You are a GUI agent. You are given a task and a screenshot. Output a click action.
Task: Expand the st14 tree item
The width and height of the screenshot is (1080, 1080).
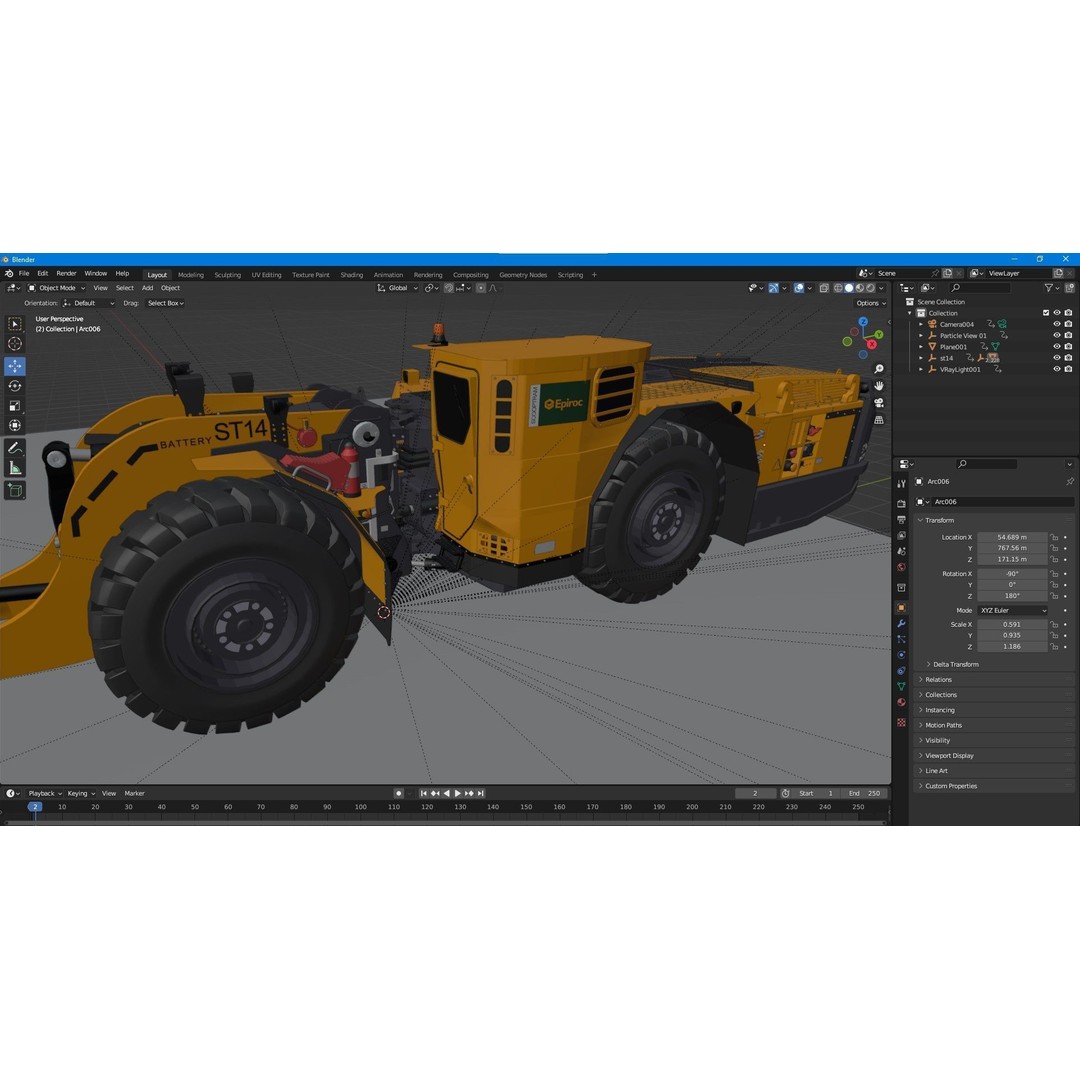[x=921, y=358]
